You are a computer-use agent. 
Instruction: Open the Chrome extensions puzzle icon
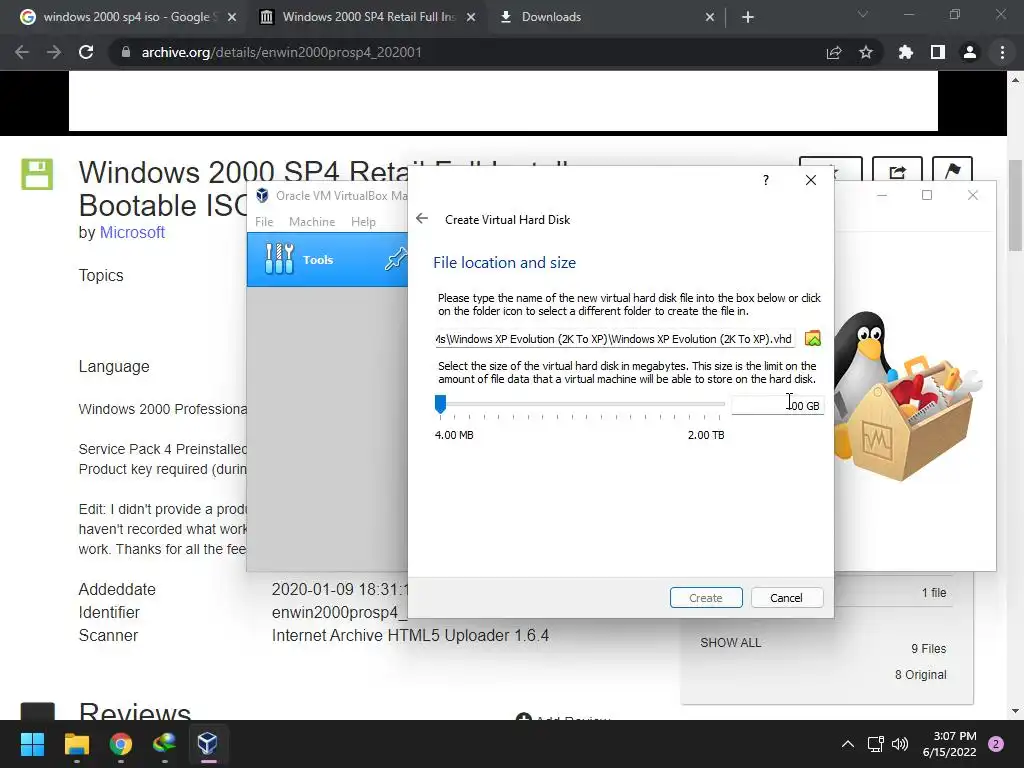coord(905,52)
